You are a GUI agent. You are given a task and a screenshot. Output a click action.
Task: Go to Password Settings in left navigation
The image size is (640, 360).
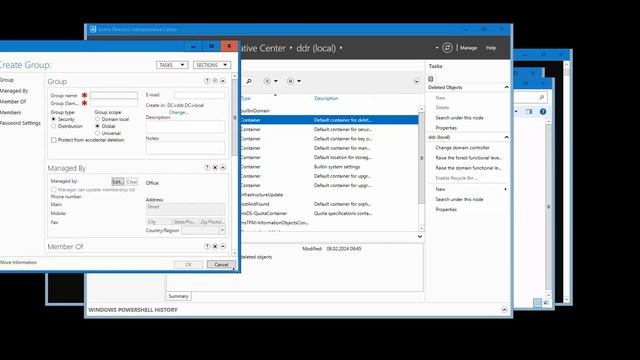[20, 123]
